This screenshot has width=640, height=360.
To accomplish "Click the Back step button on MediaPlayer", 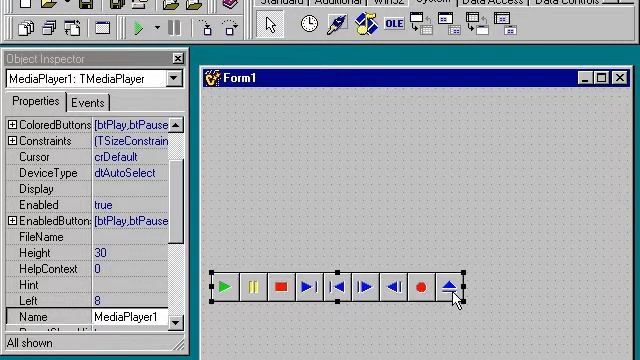I will coord(393,287).
